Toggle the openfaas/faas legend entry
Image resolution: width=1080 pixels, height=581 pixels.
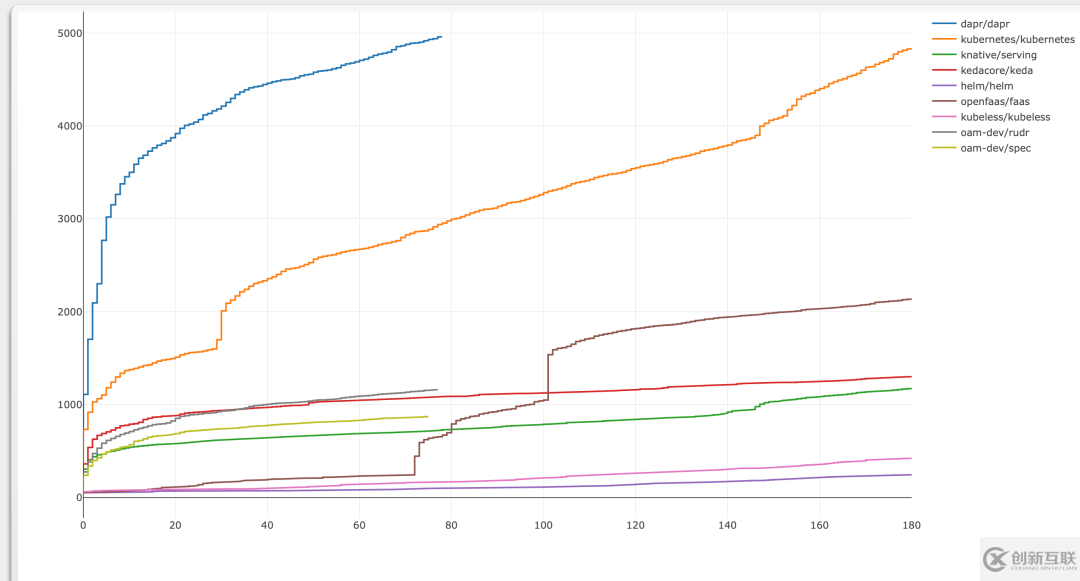(981, 101)
